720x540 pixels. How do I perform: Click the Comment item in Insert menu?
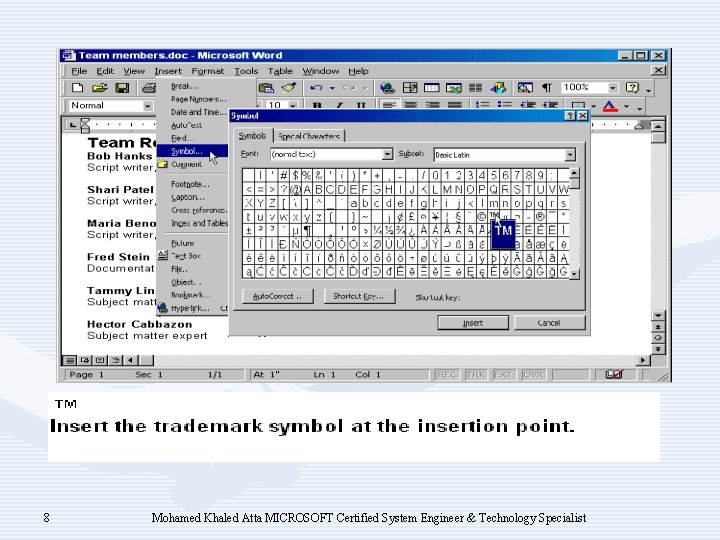tap(186, 164)
